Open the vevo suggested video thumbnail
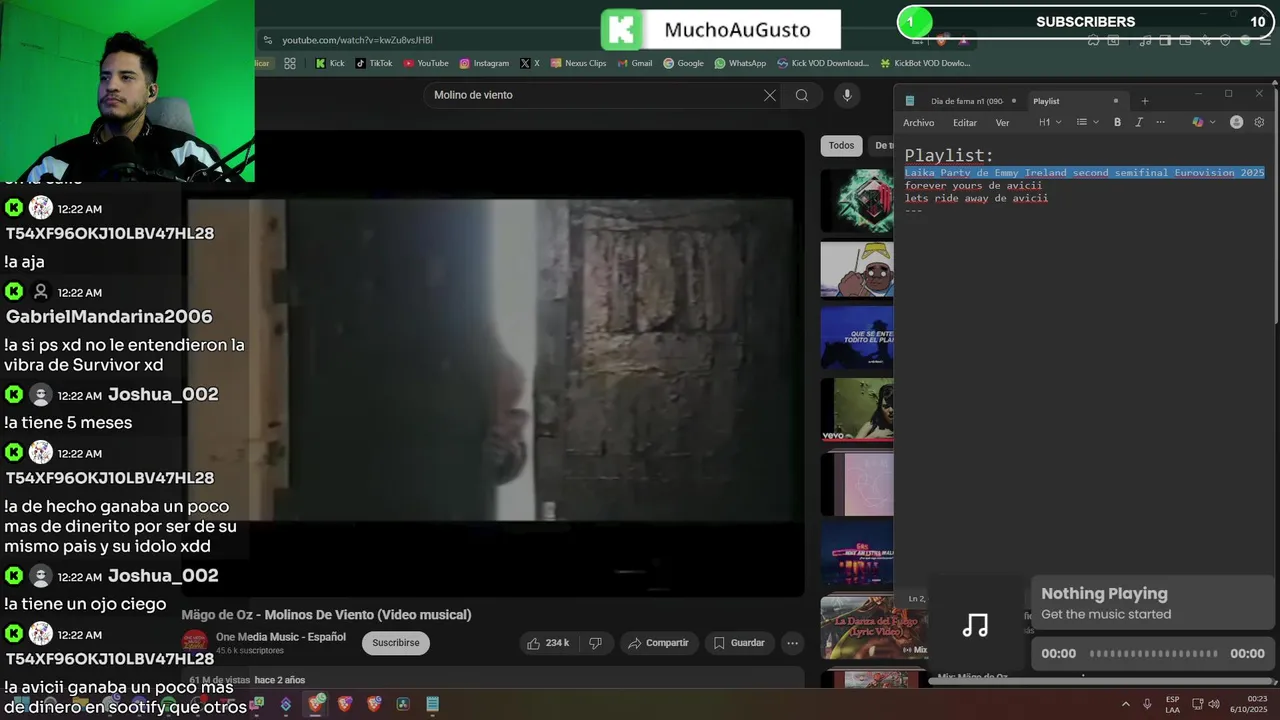 857,409
